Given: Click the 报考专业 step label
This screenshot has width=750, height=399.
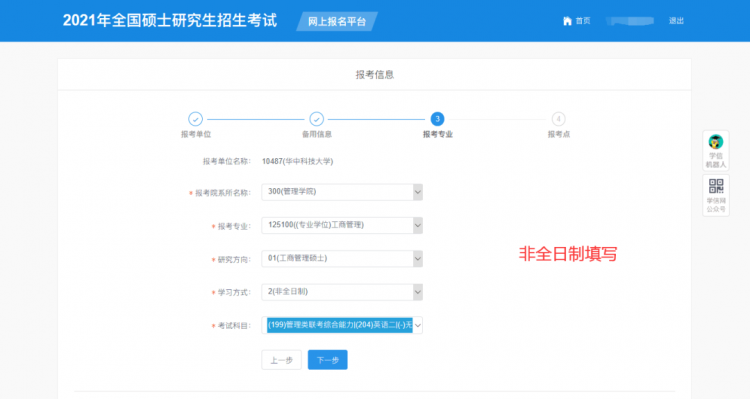Looking at the screenshot, I should (438, 134).
